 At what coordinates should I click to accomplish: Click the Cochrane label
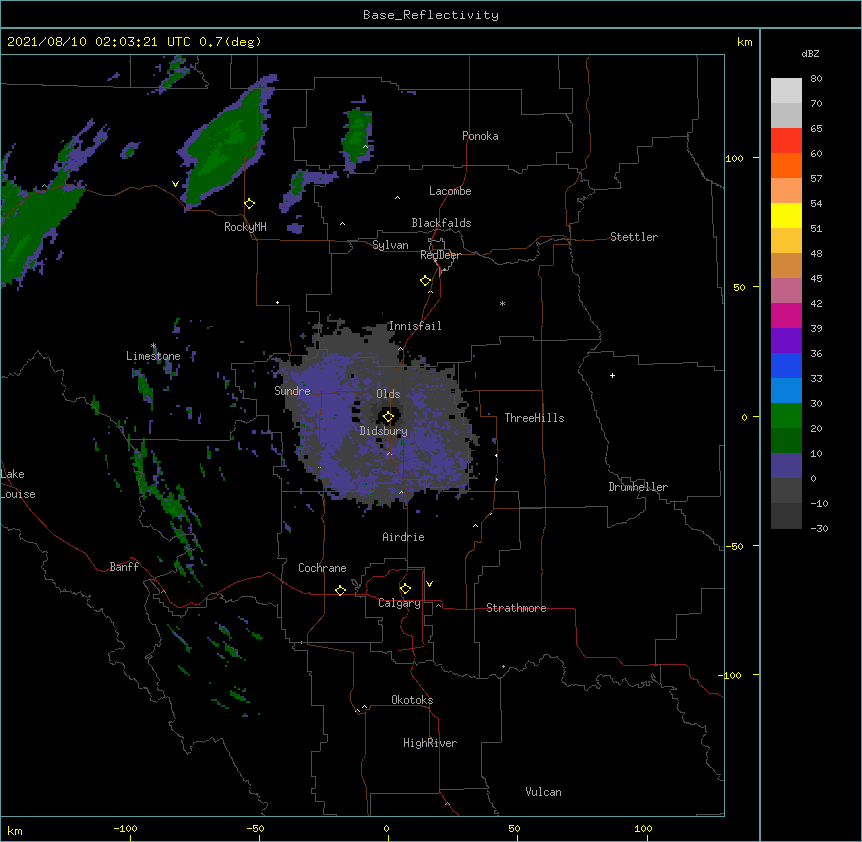pyautogui.click(x=322, y=568)
